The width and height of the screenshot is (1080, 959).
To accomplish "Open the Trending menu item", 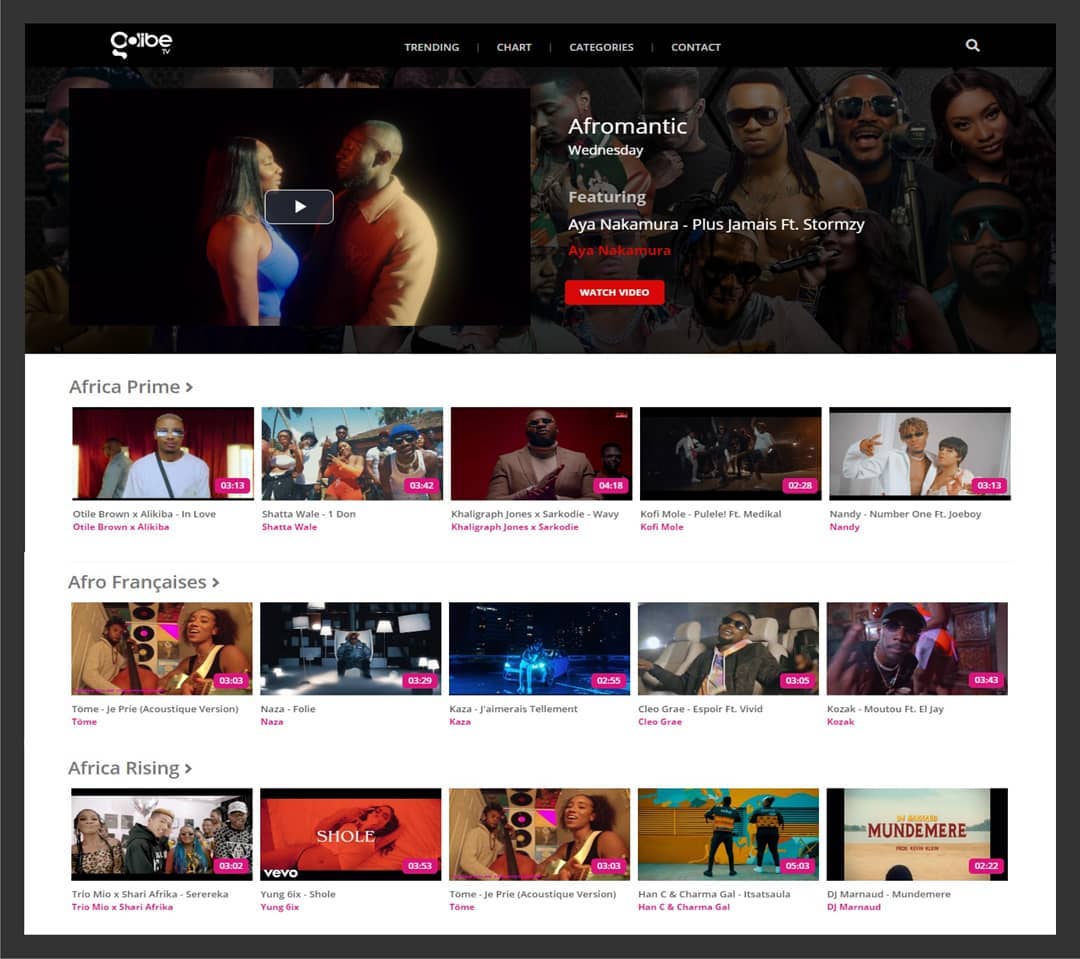I will [x=432, y=47].
